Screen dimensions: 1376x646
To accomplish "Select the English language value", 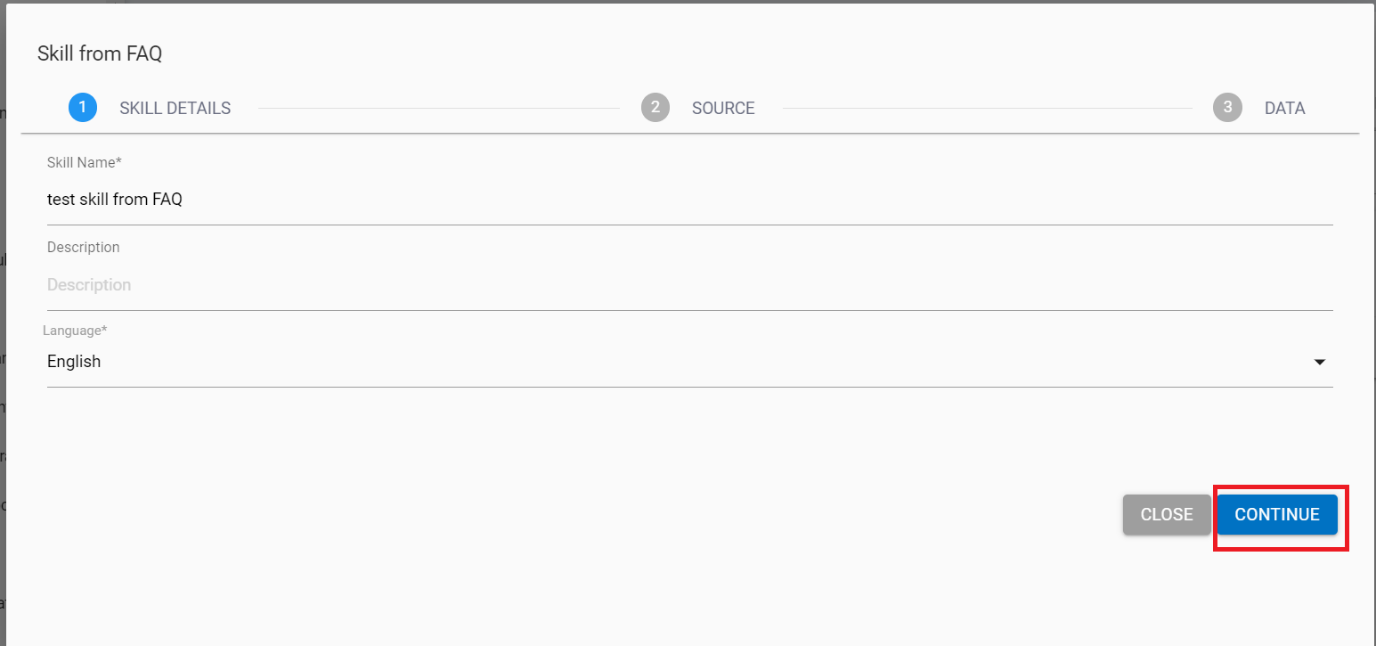I will (74, 362).
